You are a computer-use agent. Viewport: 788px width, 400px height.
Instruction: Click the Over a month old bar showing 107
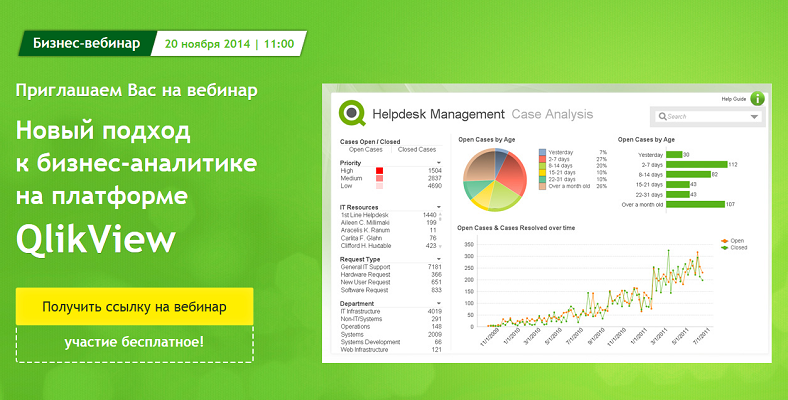point(696,205)
